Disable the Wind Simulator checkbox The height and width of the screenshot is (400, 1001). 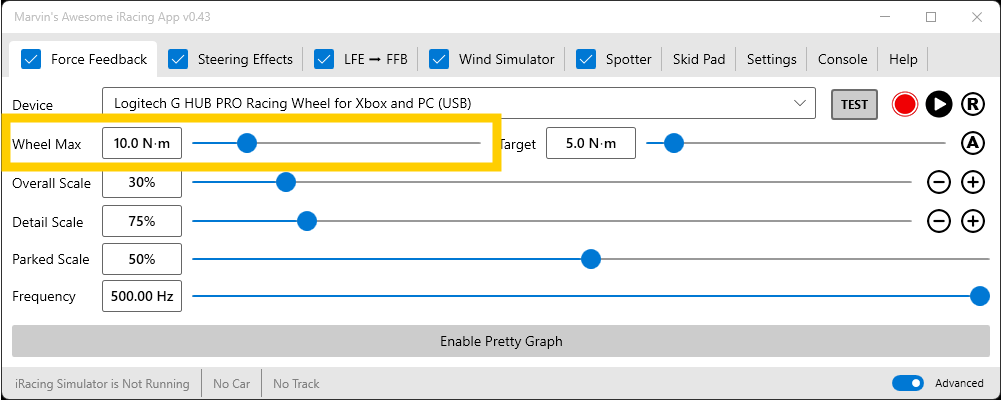pos(439,59)
